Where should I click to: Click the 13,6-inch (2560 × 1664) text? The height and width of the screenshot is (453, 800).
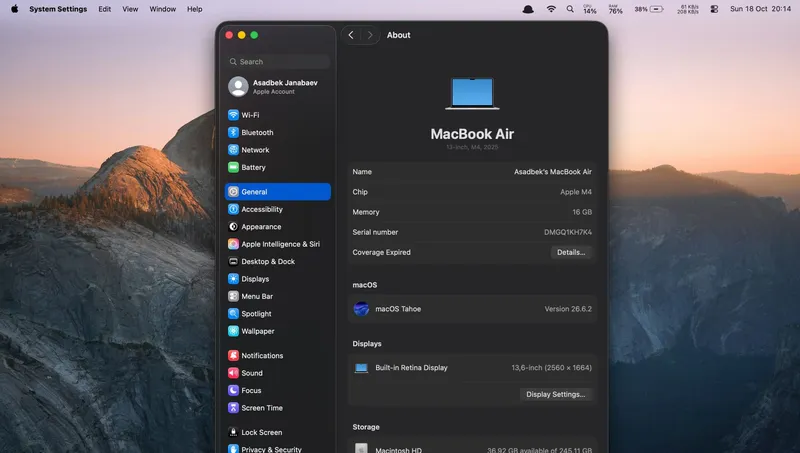coord(552,367)
